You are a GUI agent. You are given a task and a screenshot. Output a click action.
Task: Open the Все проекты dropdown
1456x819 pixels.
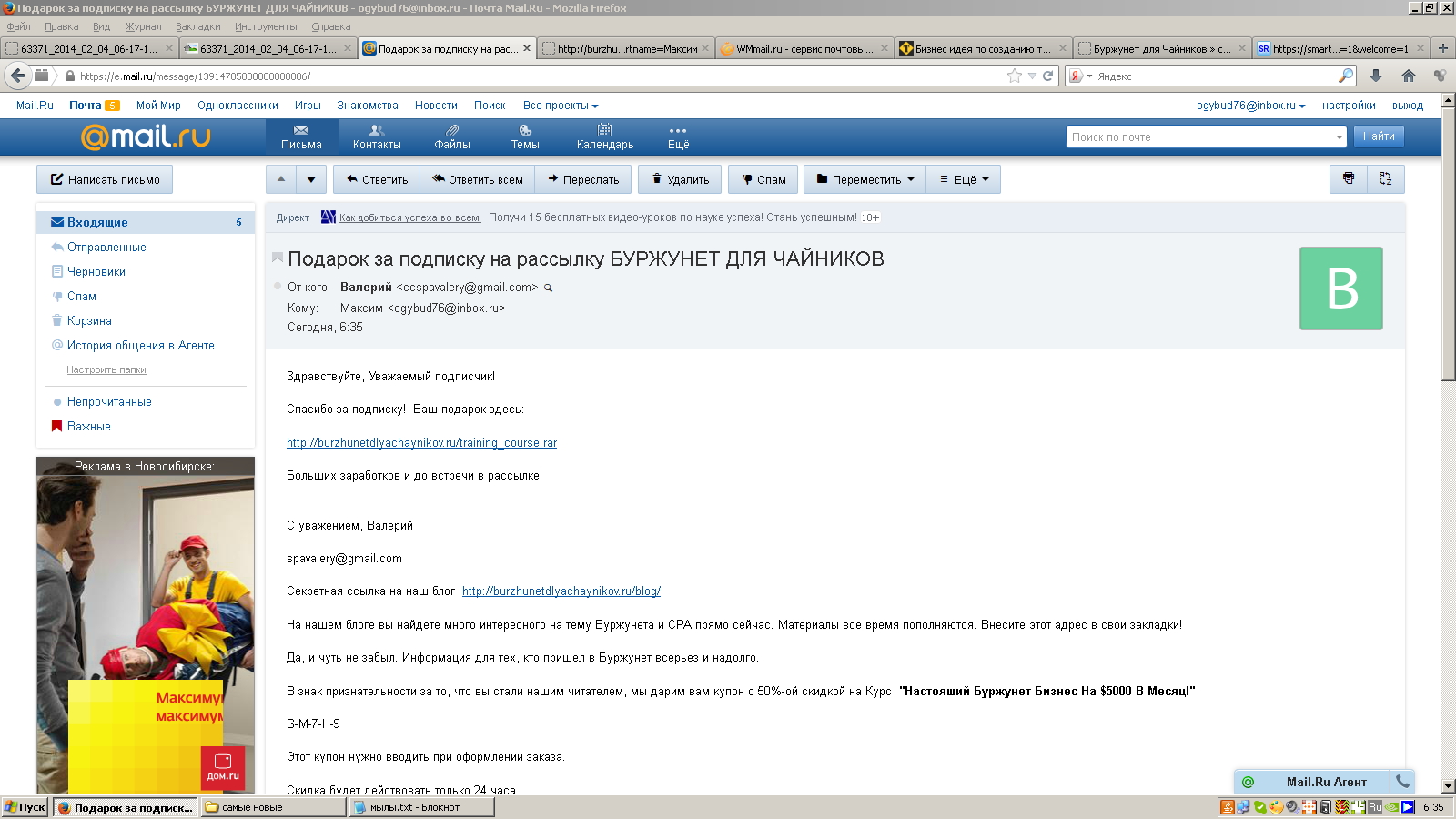[x=561, y=106]
